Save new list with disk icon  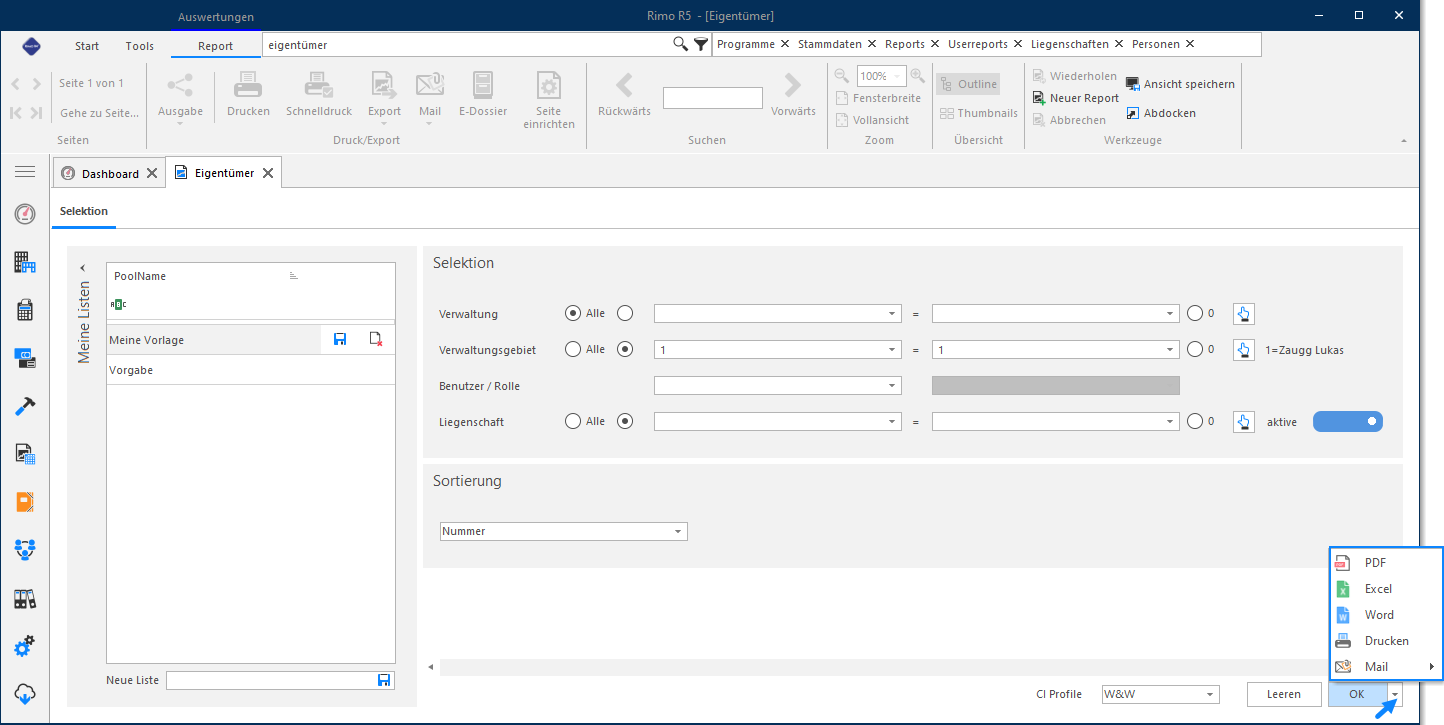point(384,680)
